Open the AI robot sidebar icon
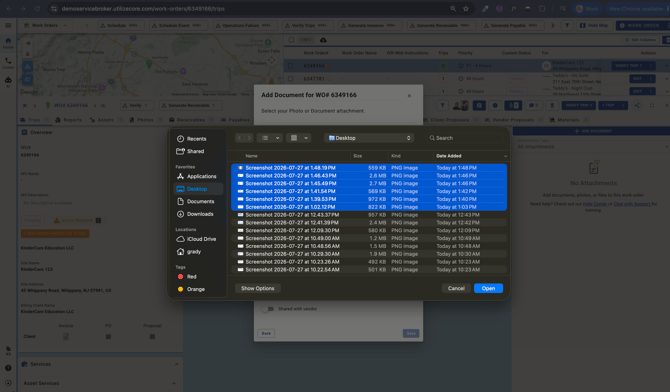The image size is (670, 392). coord(8,82)
